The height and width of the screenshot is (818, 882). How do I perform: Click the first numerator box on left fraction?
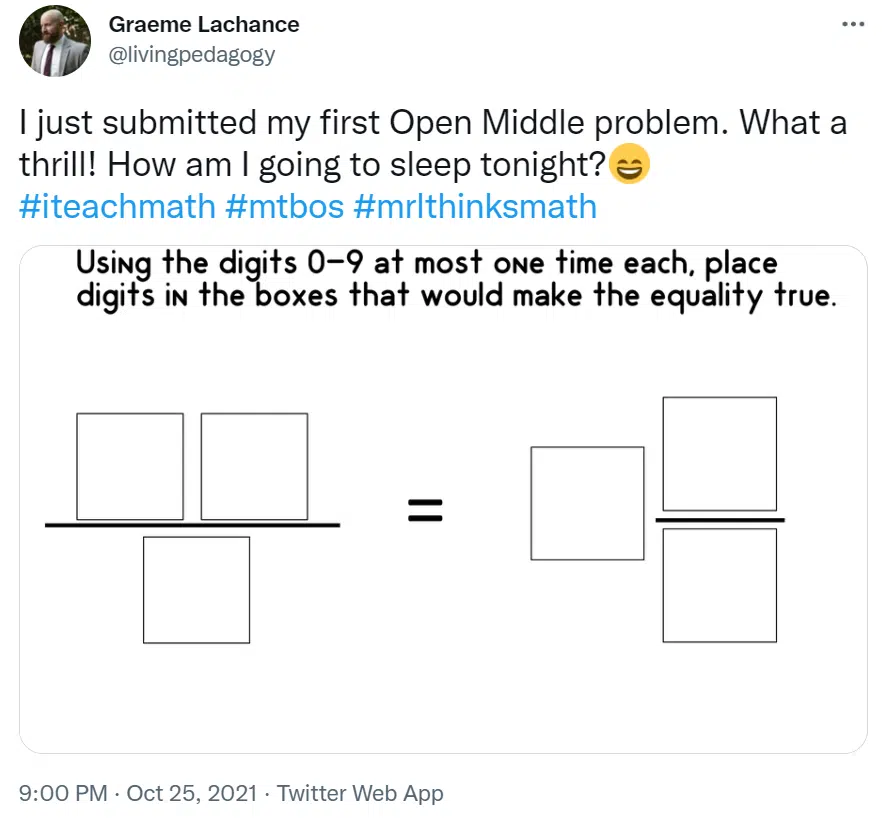coord(130,466)
